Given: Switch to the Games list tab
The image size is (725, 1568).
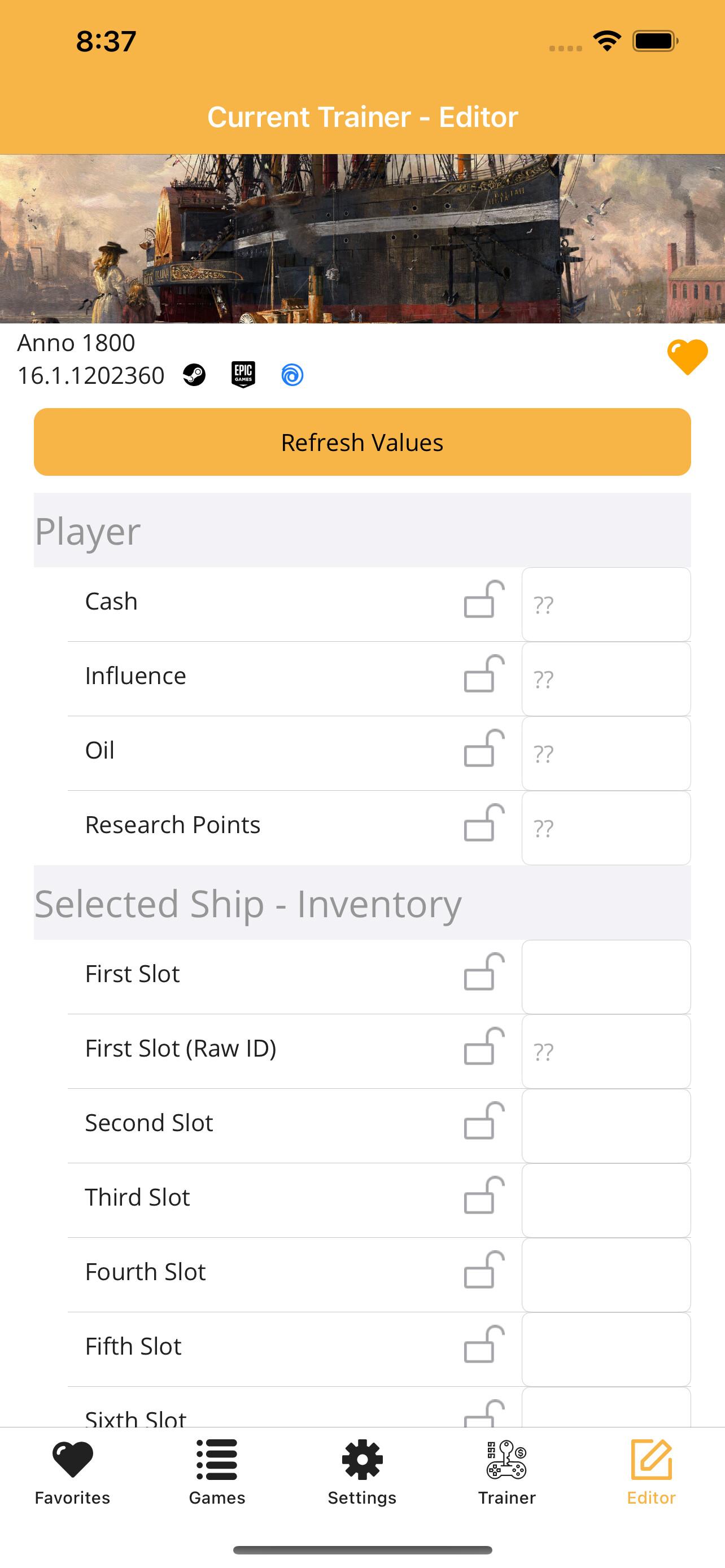Looking at the screenshot, I should (x=217, y=1473).
